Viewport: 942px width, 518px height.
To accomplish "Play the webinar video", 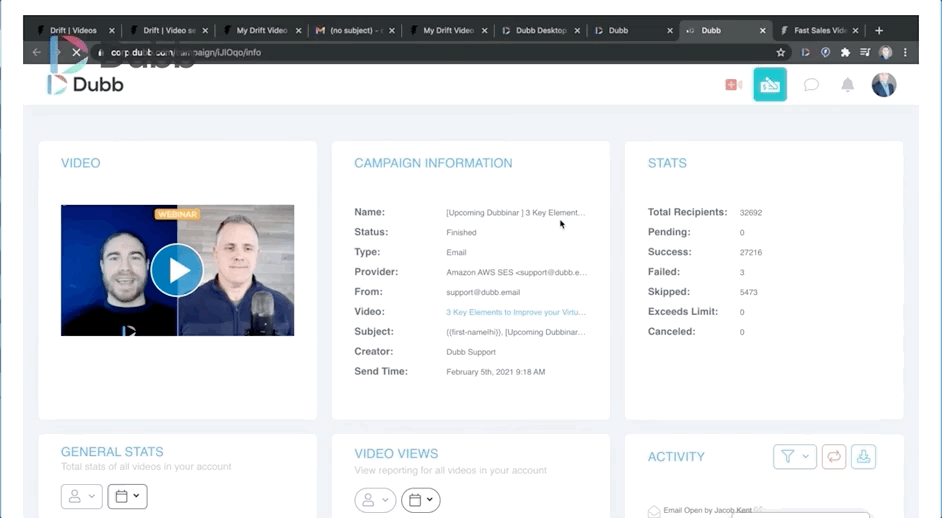I will click(x=177, y=270).
